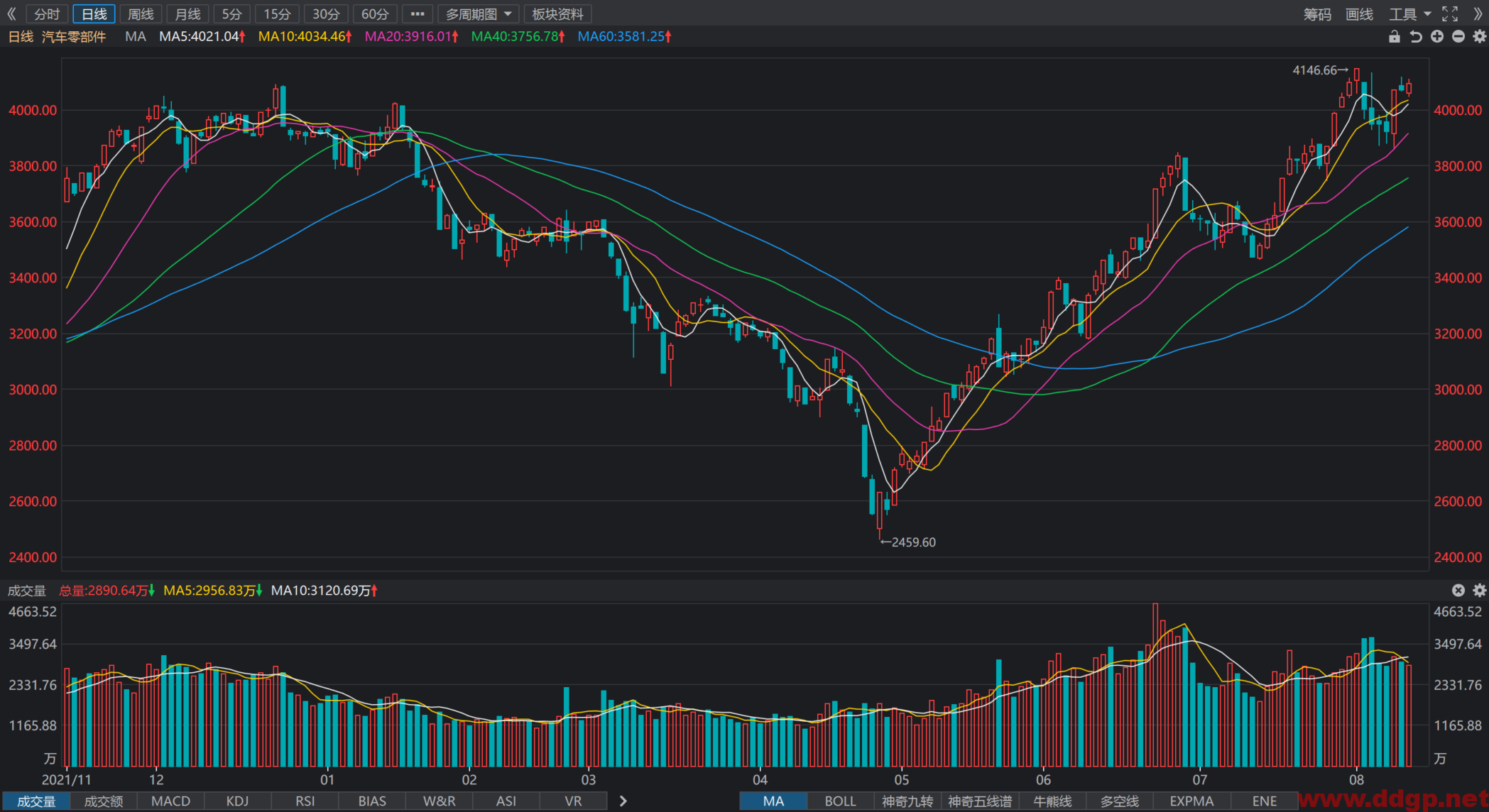Click the lock icon above the chart

[x=1395, y=36]
